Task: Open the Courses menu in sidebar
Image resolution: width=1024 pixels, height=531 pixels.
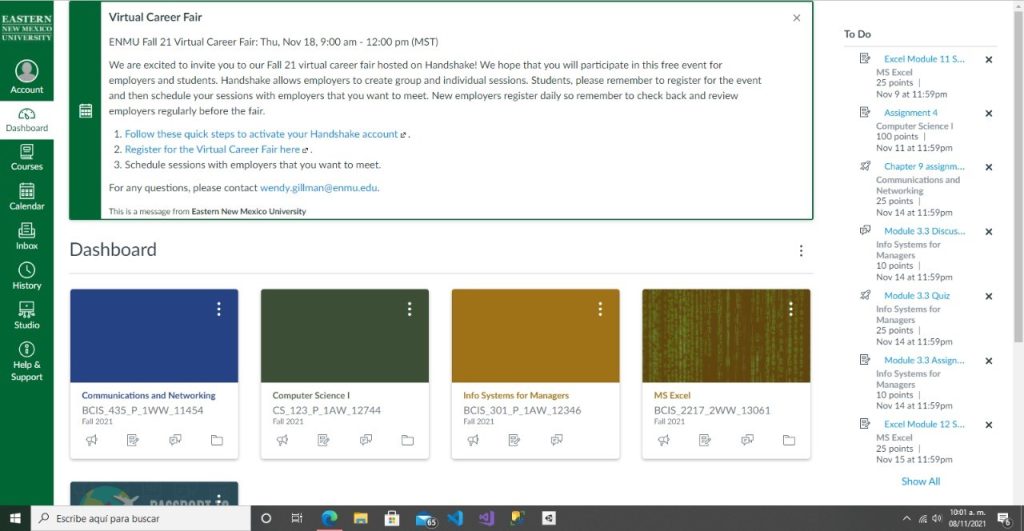Action: coord(27,157)
